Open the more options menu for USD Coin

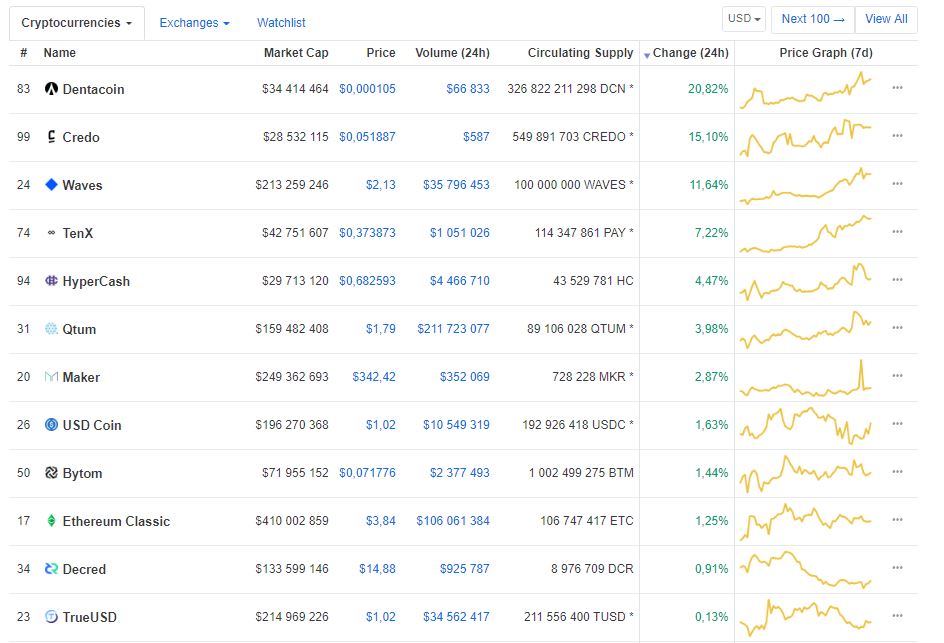pos(897,424)
